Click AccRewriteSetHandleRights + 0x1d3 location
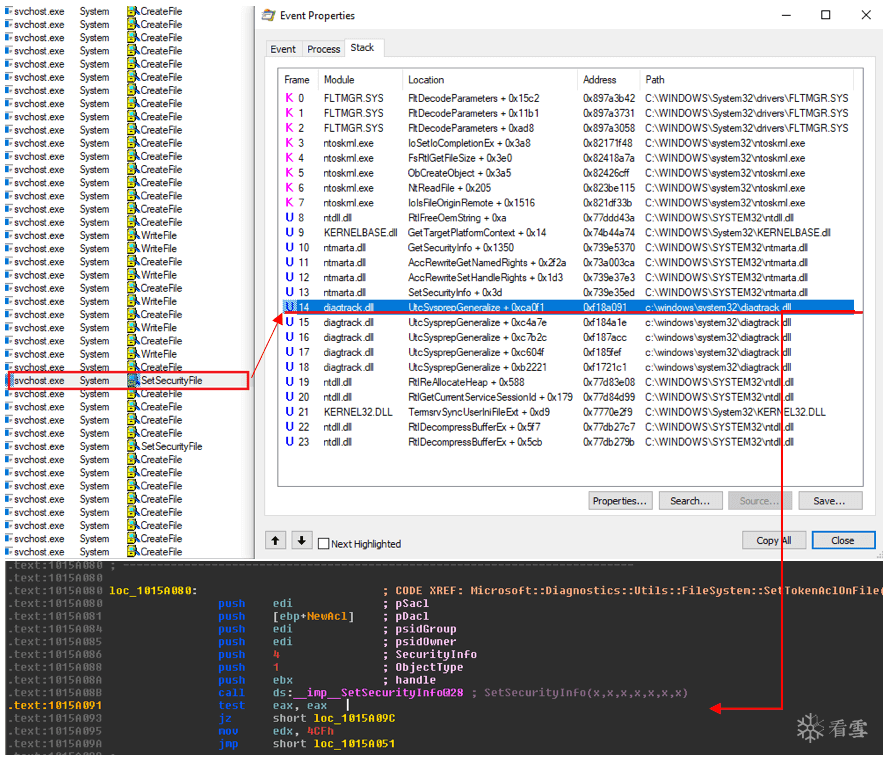The width and height of the screenshot is (886, 759). 485,277
